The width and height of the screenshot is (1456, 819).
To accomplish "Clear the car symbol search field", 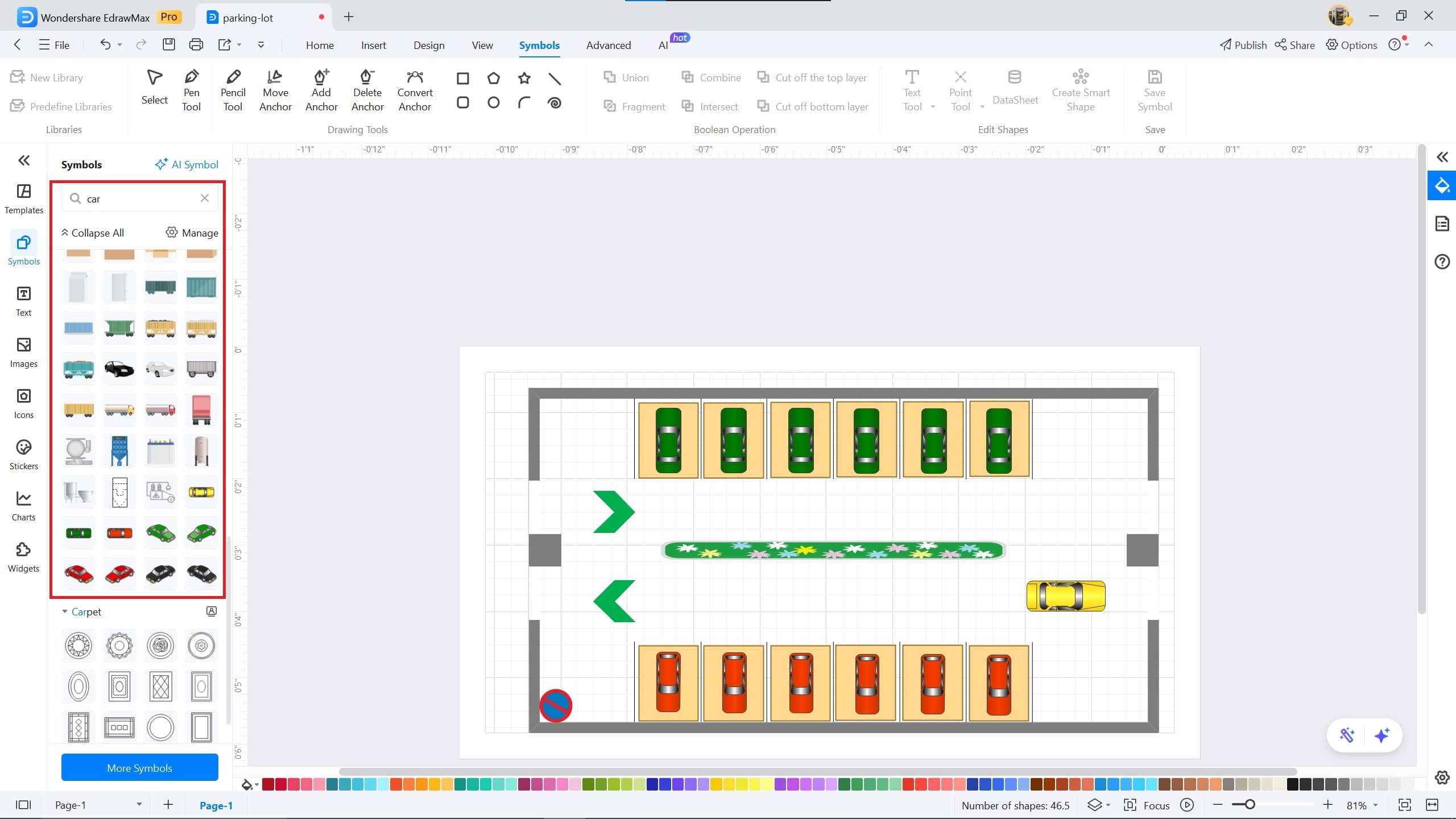I will 205,198.
